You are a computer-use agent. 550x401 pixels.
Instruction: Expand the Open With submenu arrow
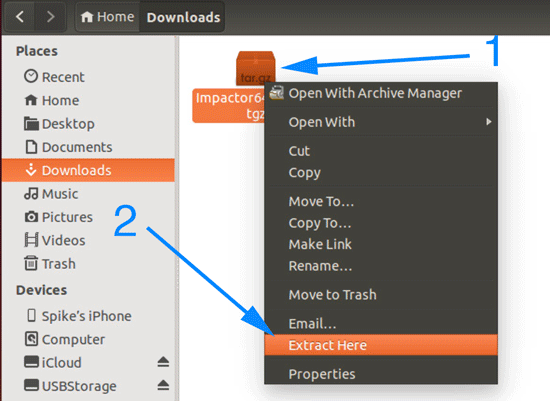pos(489,122)
